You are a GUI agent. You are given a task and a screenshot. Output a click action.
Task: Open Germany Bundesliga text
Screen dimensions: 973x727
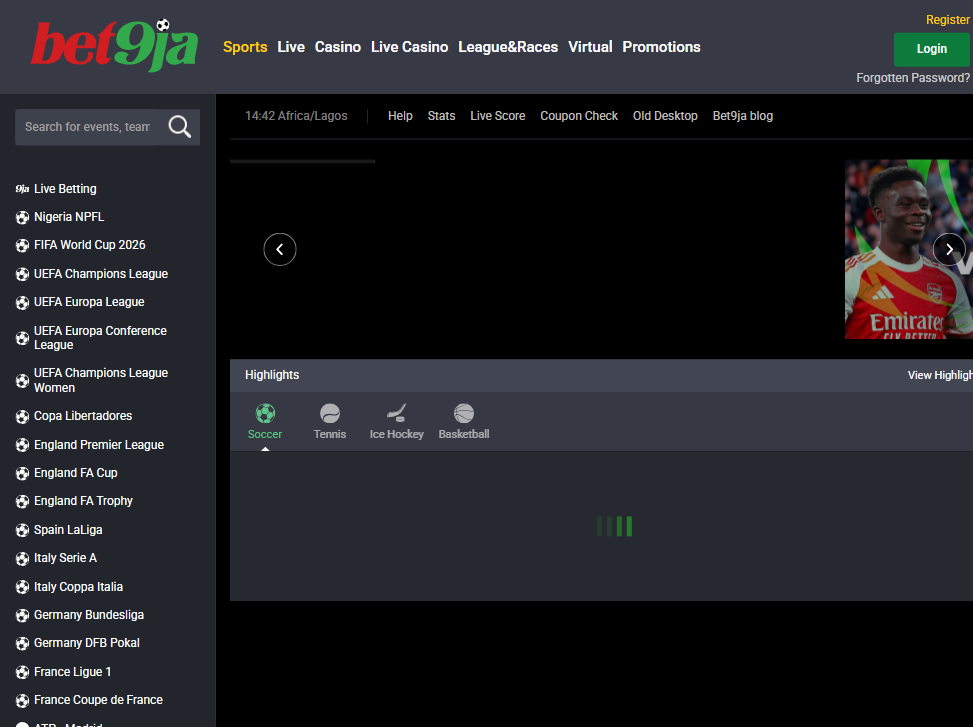[x=89, y=615]
